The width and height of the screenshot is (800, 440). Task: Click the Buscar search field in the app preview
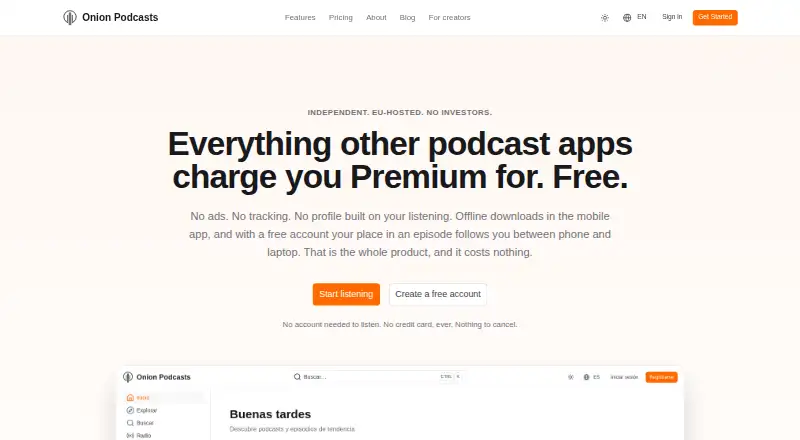[378, 377]
